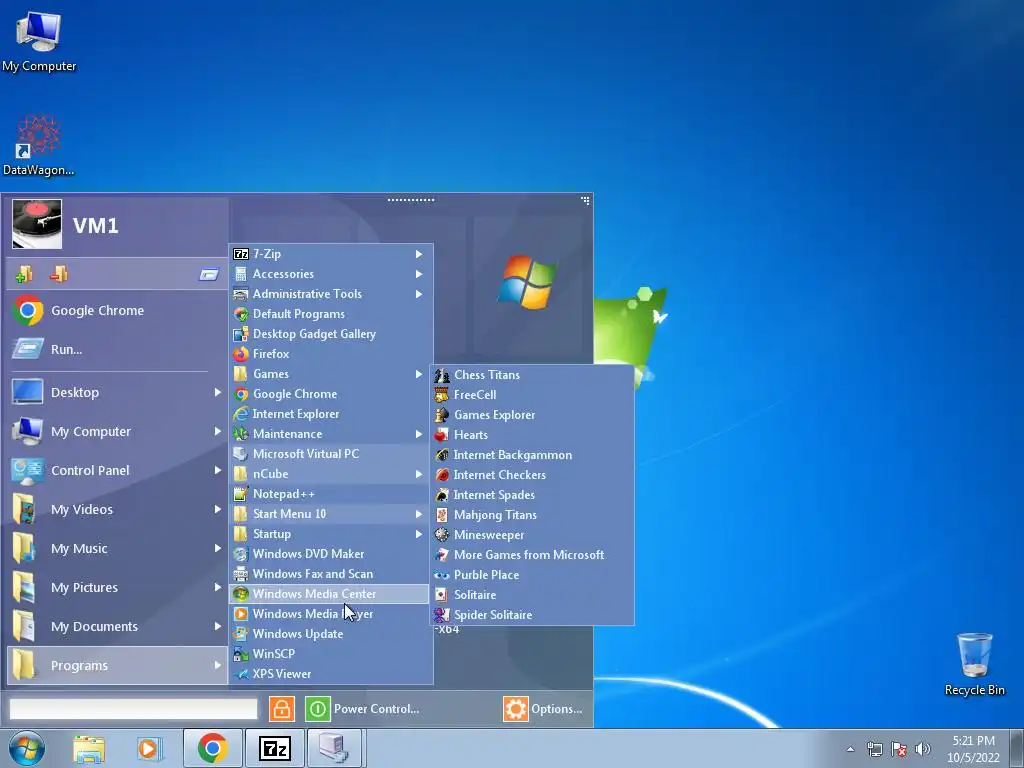The image size is (1024, 768).
Task: Open My Videos menu entry
Action: point(117,509)
